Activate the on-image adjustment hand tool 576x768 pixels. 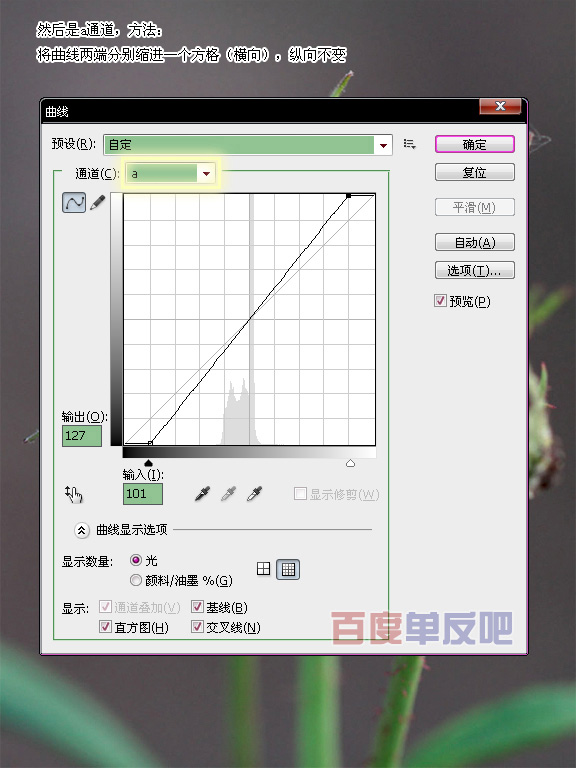(74, 494)
